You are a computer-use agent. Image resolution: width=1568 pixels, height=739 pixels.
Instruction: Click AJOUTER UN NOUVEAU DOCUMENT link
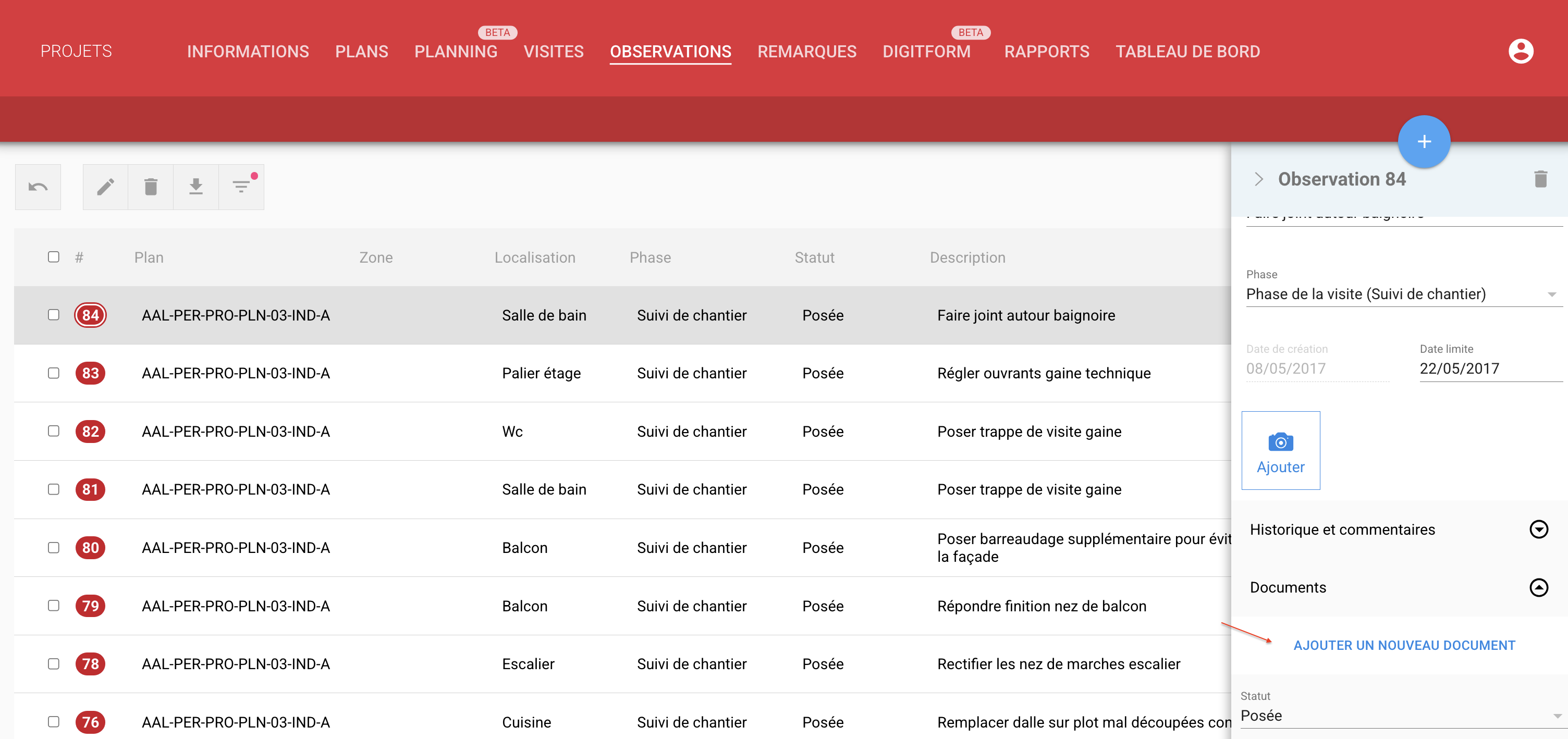(1404, 645)
